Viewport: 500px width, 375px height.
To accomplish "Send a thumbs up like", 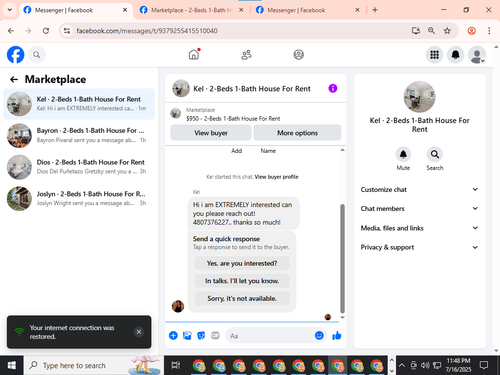I will click(337, 335).
